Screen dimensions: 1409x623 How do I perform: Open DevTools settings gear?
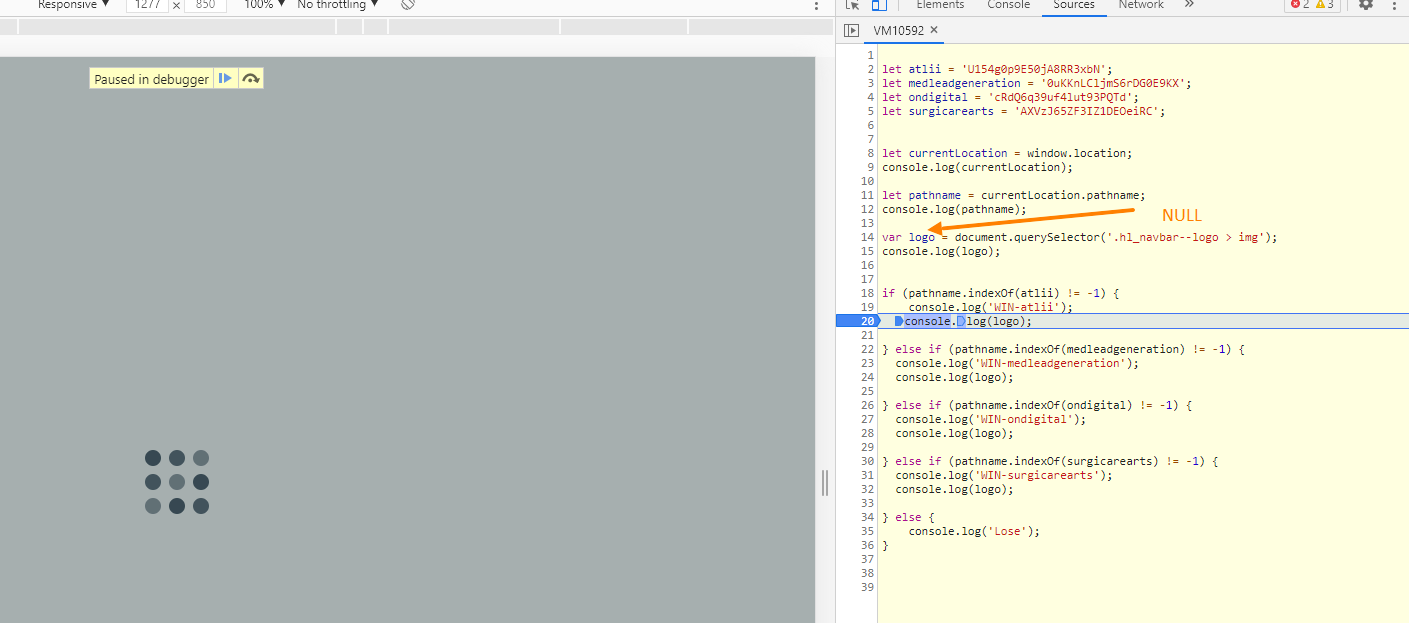coord(1366,5)
